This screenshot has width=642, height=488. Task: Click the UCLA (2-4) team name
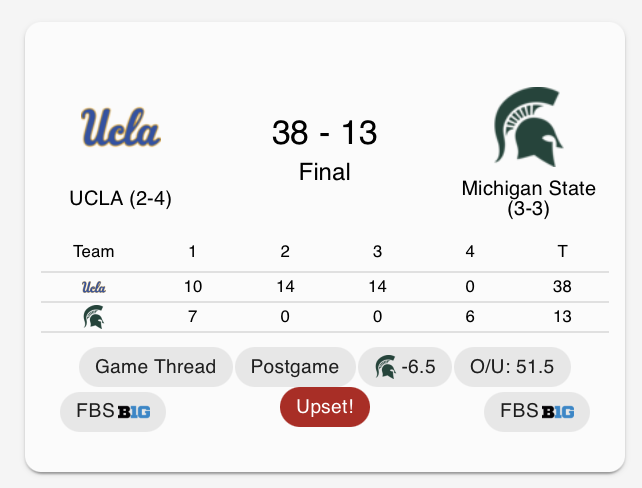click(120, 198)
